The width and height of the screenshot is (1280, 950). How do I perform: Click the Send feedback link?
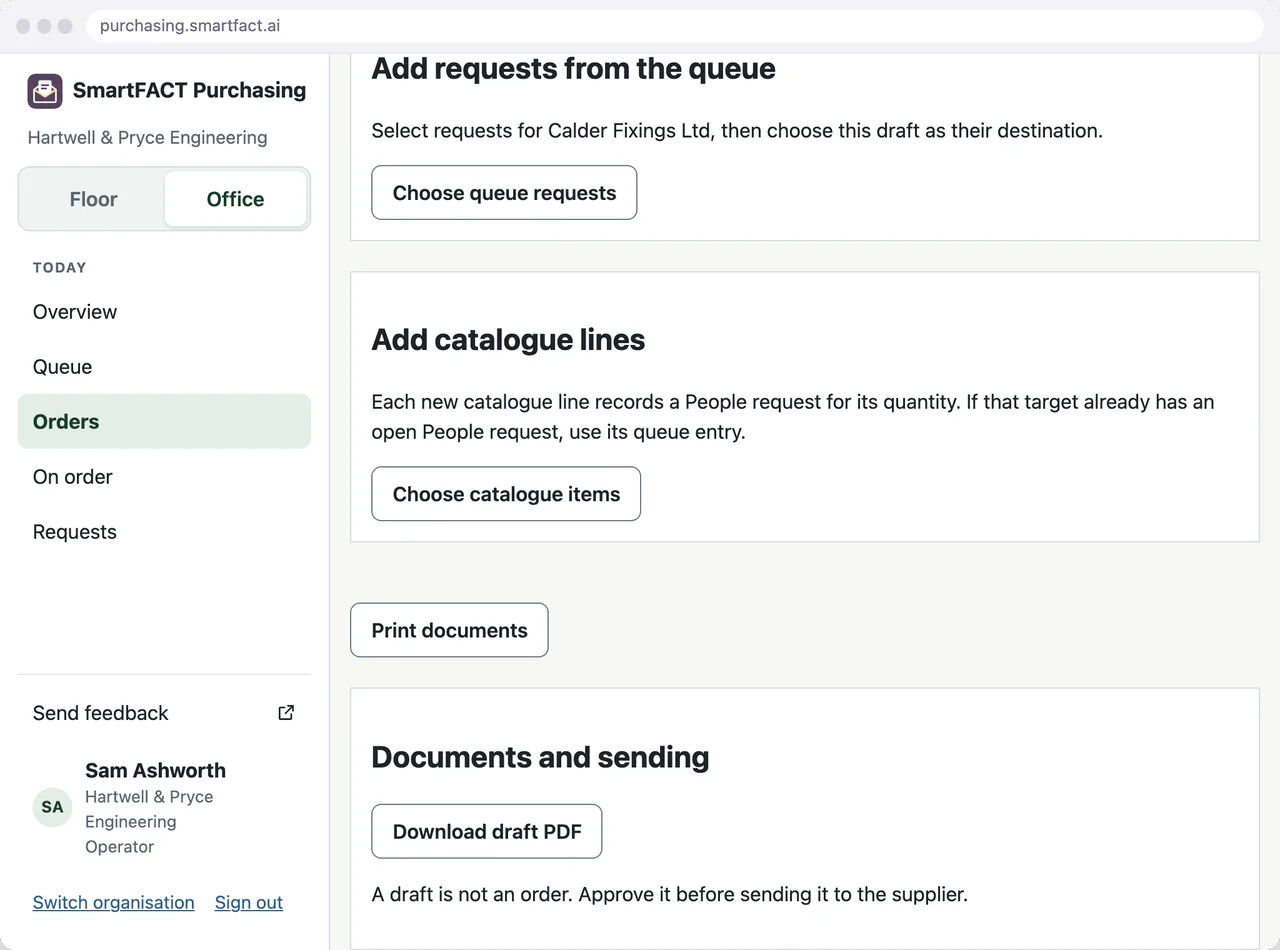coord(164,713)
